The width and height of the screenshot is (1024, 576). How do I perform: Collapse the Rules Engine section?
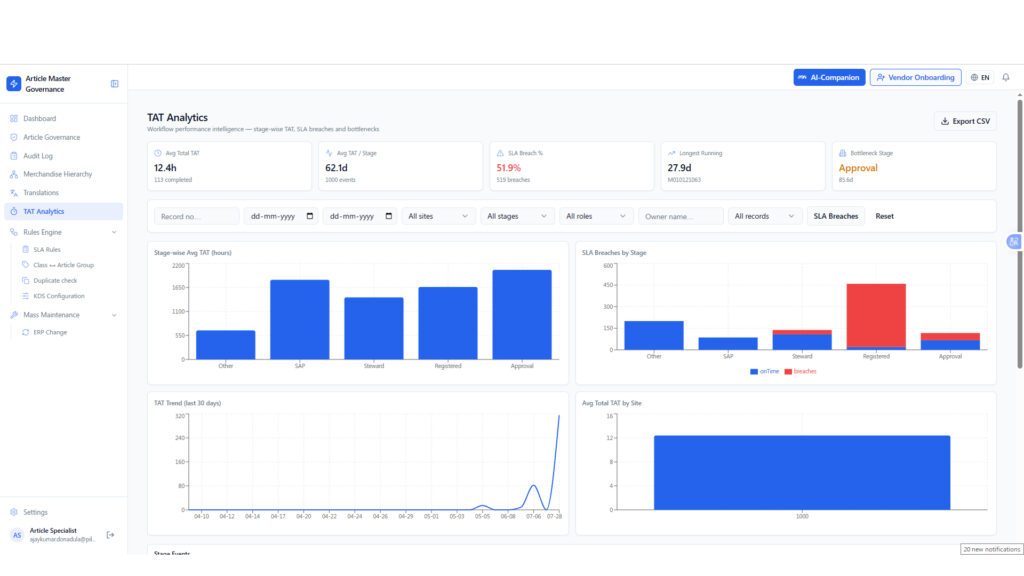tap(114, 232)
